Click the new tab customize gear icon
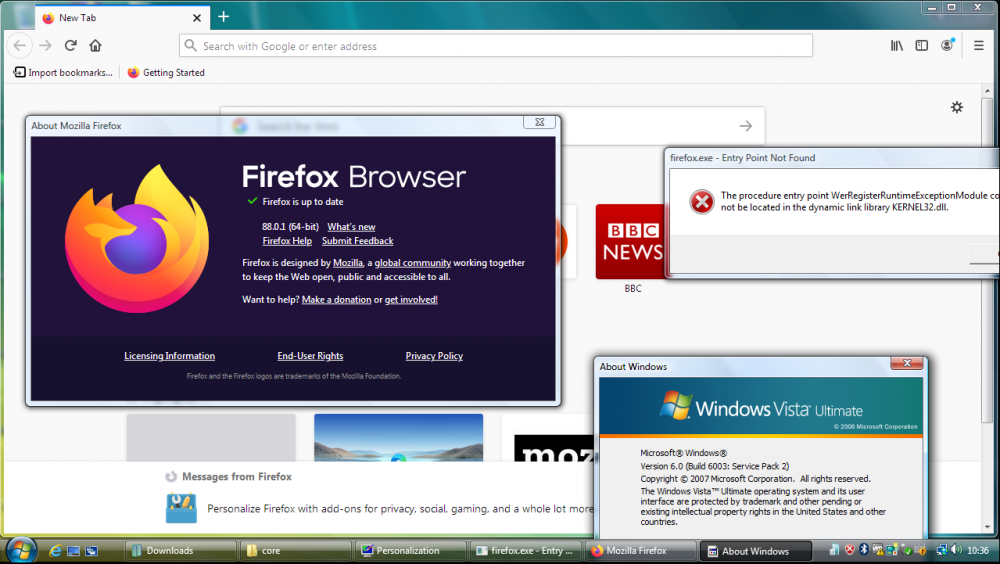 (x=957, y=107)
